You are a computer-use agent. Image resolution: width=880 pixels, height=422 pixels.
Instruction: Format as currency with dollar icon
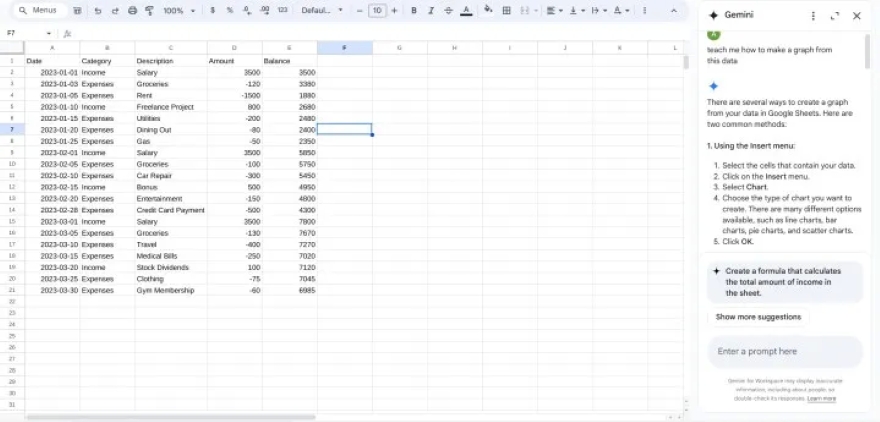tap(212, 11)
